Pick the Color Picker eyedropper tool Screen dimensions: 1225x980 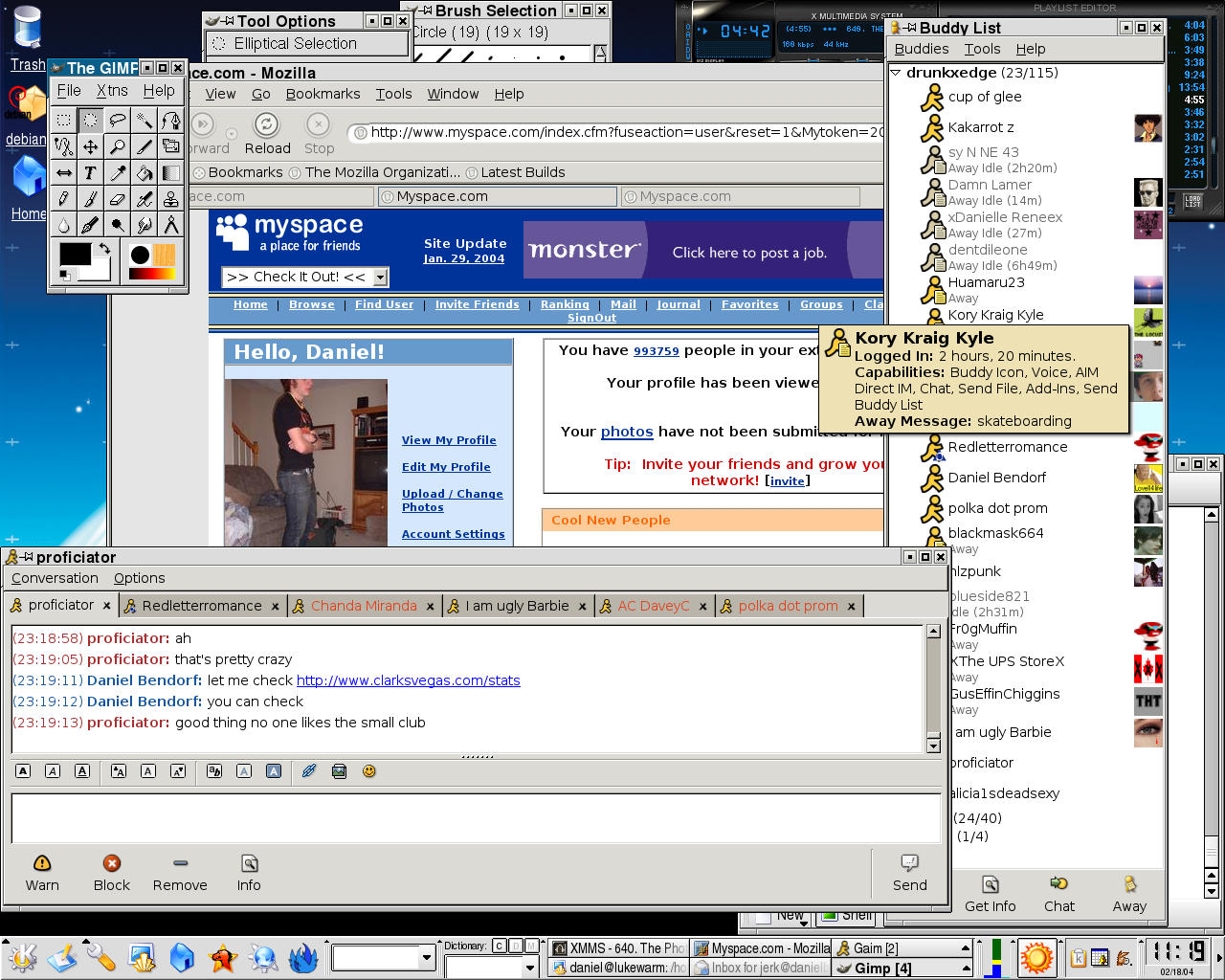117,173
